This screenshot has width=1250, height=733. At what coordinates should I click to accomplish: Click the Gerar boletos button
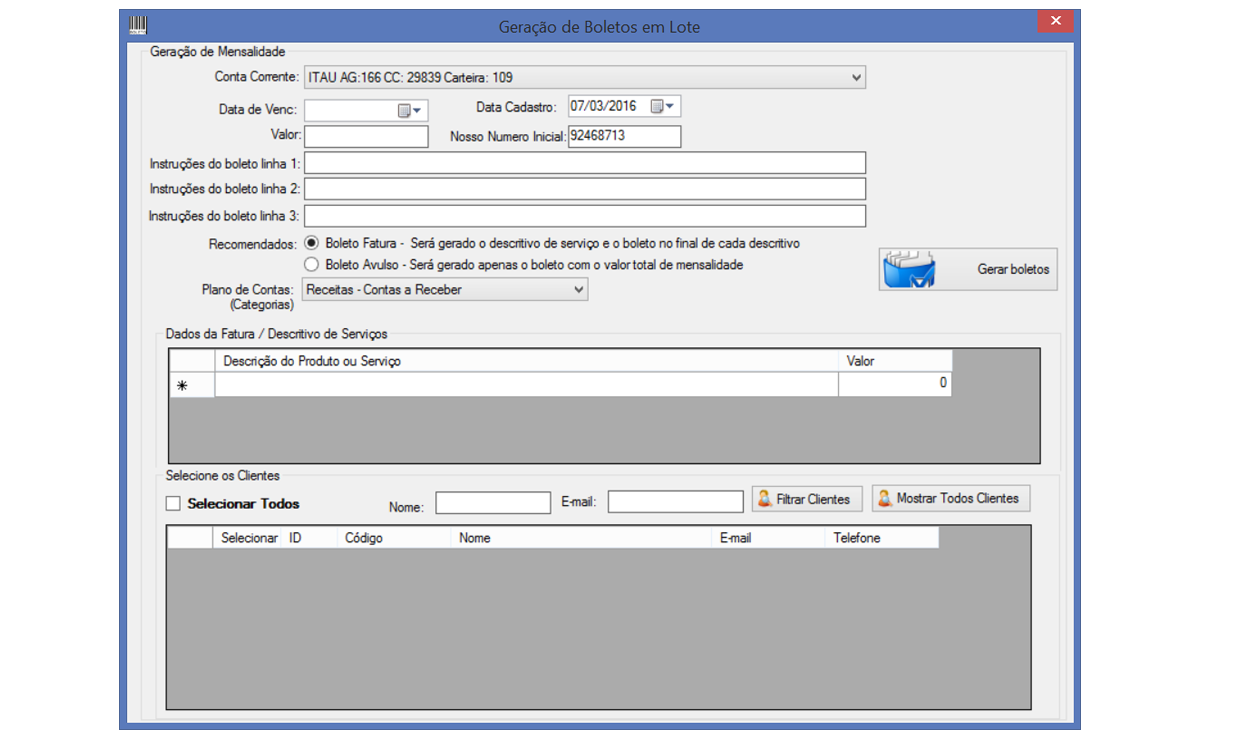point(967,269)
